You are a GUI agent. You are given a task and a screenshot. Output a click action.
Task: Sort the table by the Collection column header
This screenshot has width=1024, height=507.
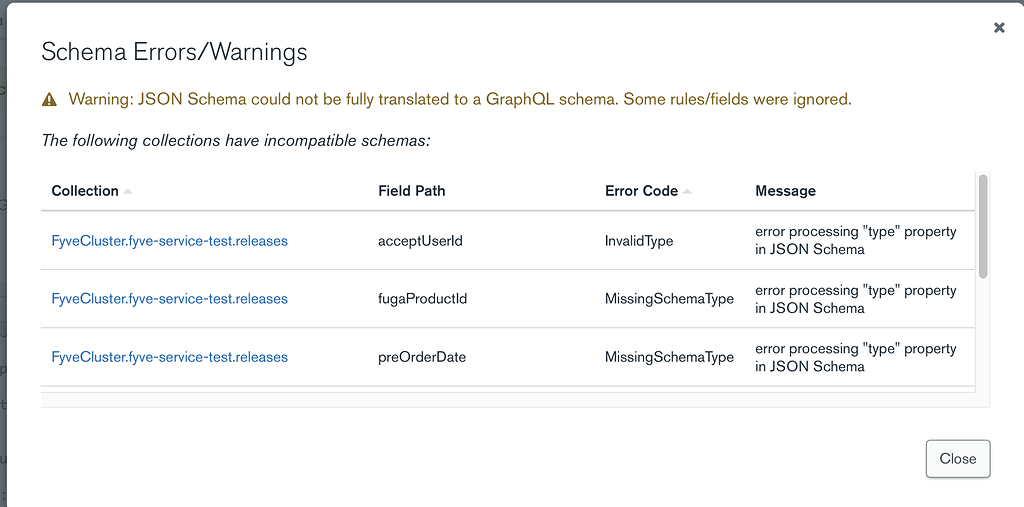click(85, 191)
